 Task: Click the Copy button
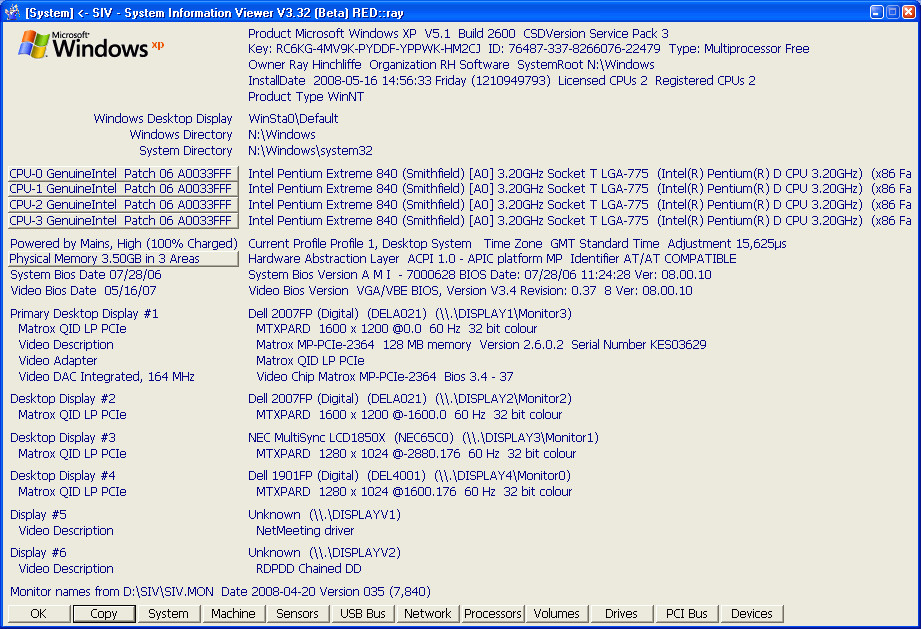tap(104, 613)
